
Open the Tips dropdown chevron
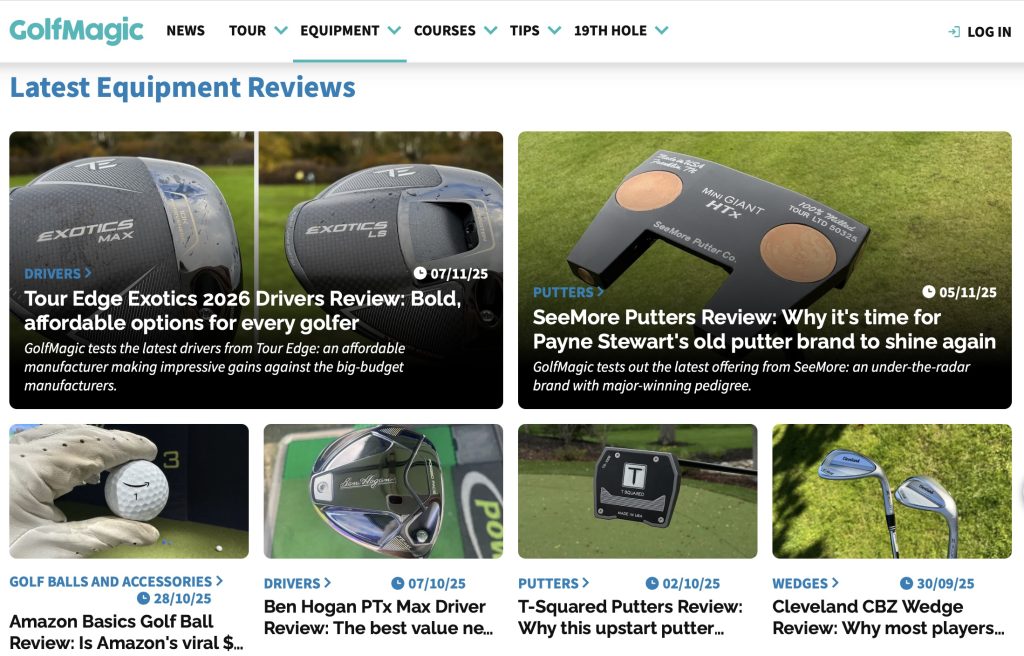click(554, 31)
